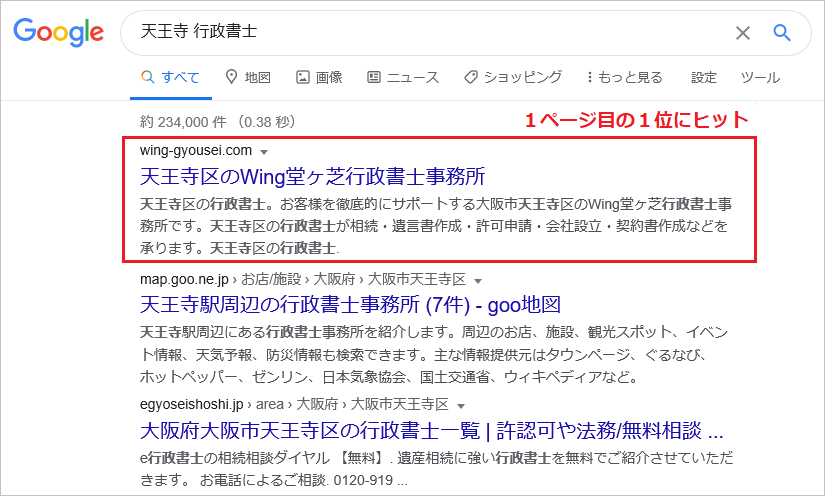Clear the search box with X icon
The width and height of the screenshot is (825, 496).
tap(742, 33)
